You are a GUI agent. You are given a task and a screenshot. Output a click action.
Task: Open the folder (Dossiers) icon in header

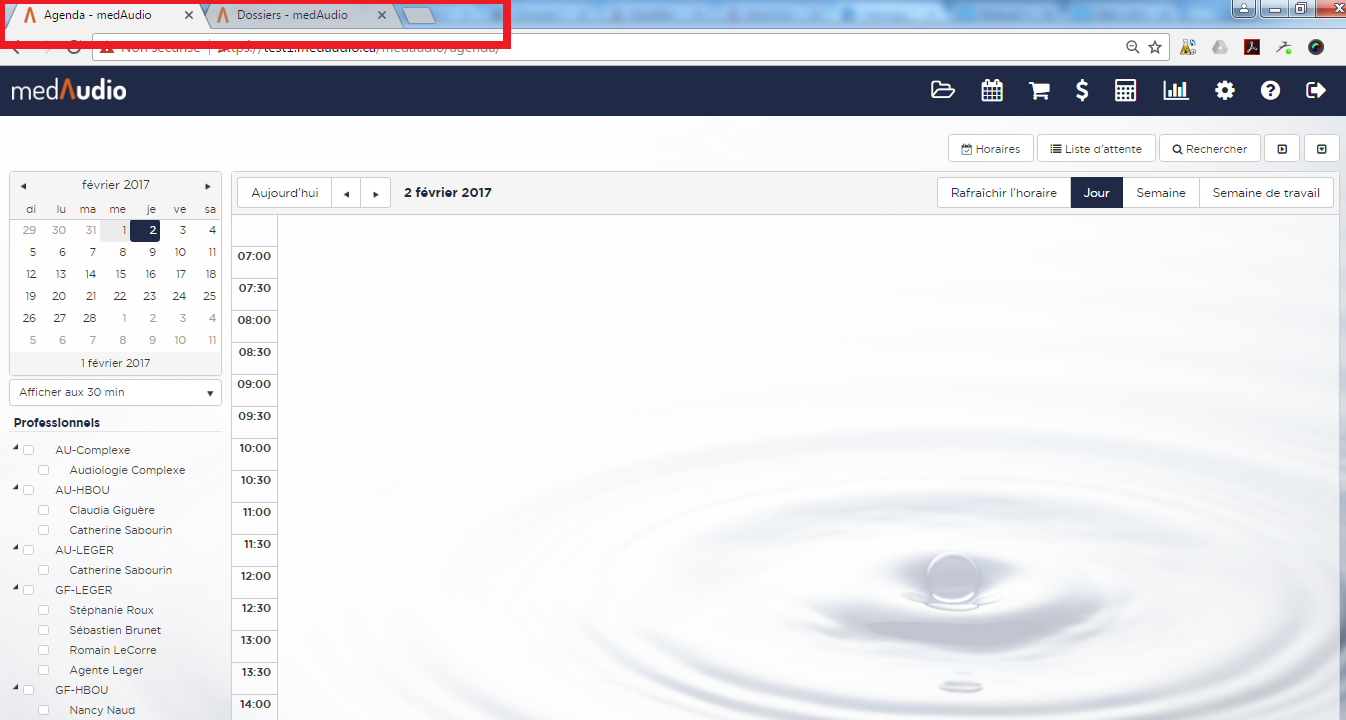click(942, 90)
